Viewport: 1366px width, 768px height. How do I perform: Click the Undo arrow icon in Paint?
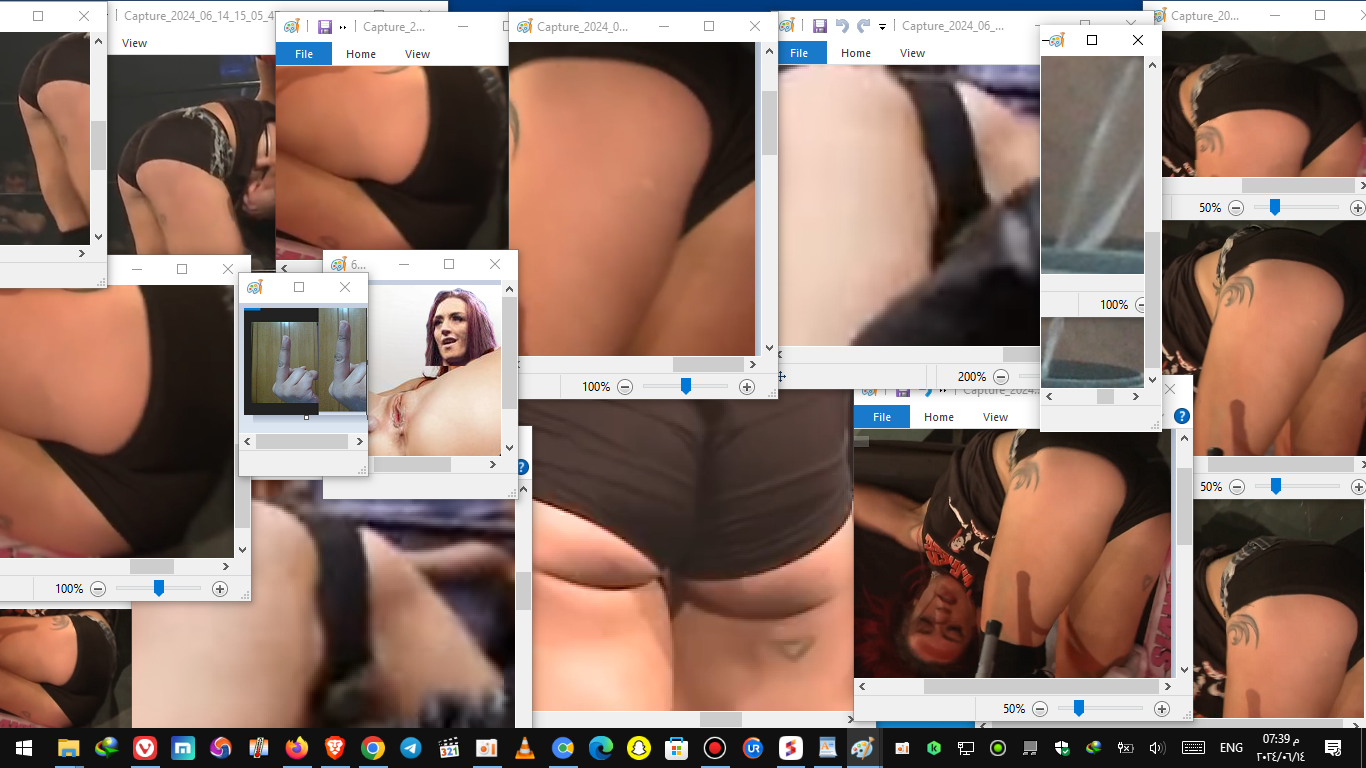(x=842, y=26)
